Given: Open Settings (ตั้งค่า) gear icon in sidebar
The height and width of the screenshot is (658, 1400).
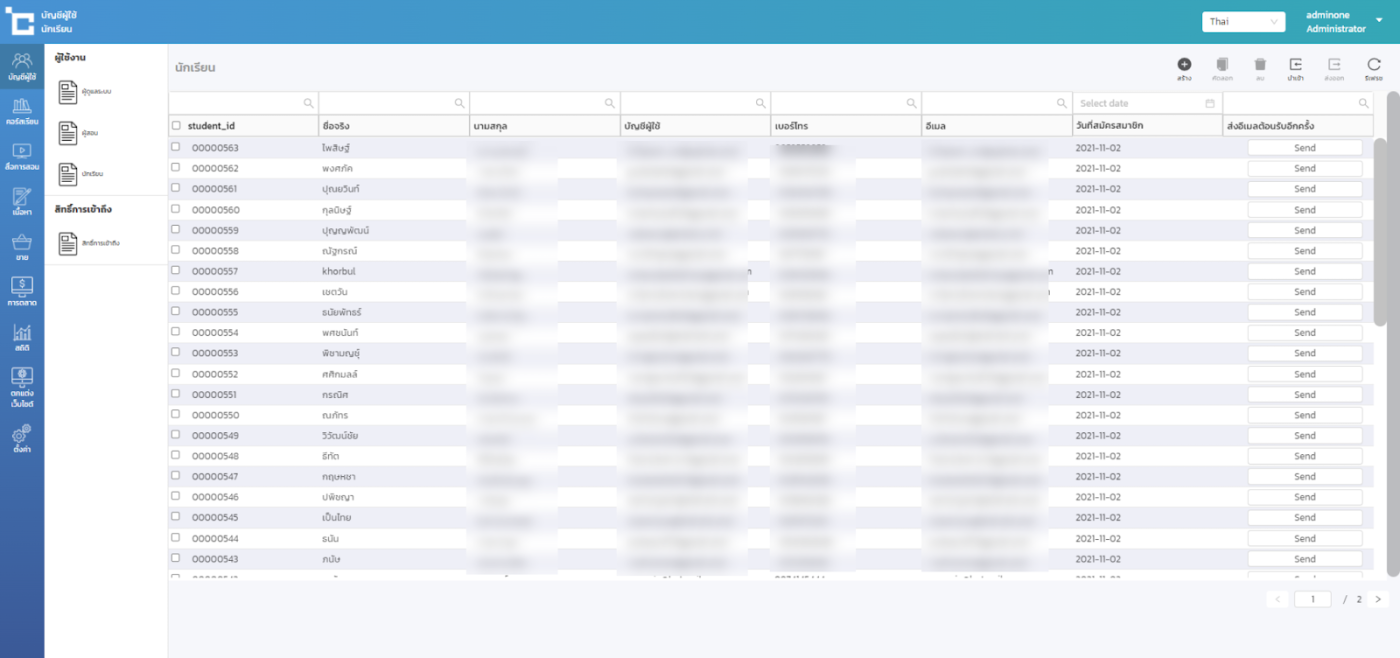Looking at the screenshot, I should [22, 438].
